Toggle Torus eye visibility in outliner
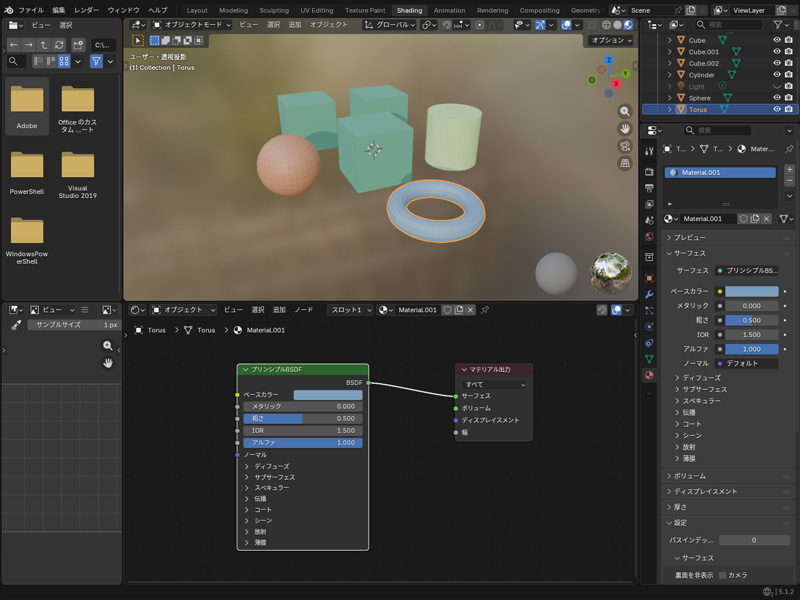The width and height of the screenshot is (800, 600). (777, 109)
